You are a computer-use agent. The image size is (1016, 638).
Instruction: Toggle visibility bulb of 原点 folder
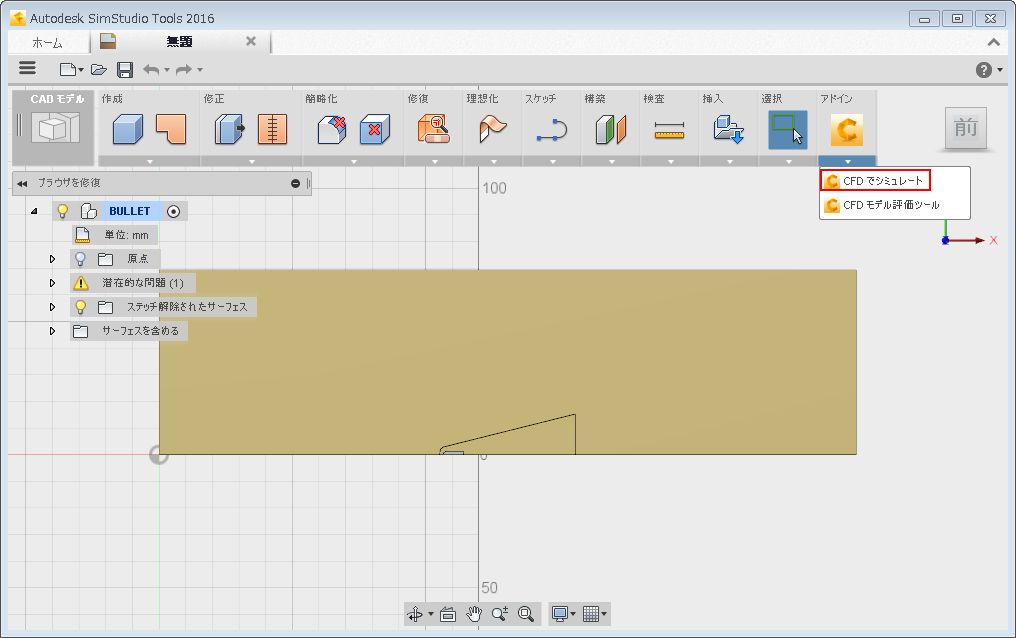80,259
